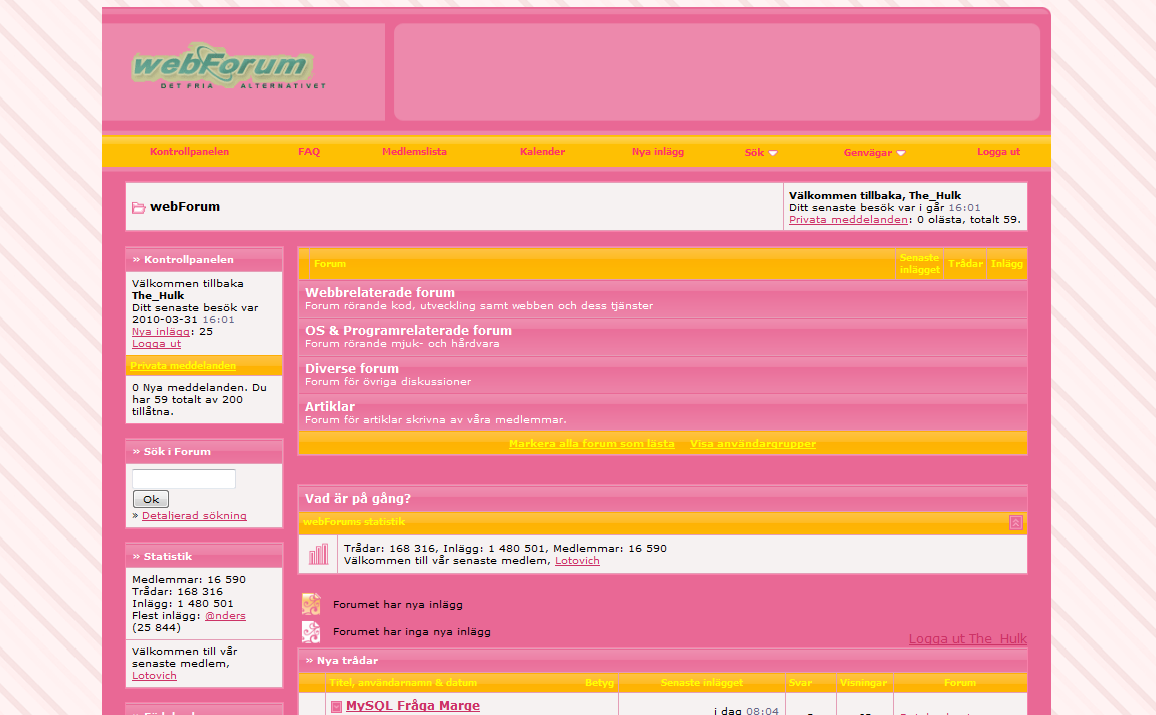
Task: Open Lotovich link in sidebar Statistik
Action: click(x=154, y=676)
